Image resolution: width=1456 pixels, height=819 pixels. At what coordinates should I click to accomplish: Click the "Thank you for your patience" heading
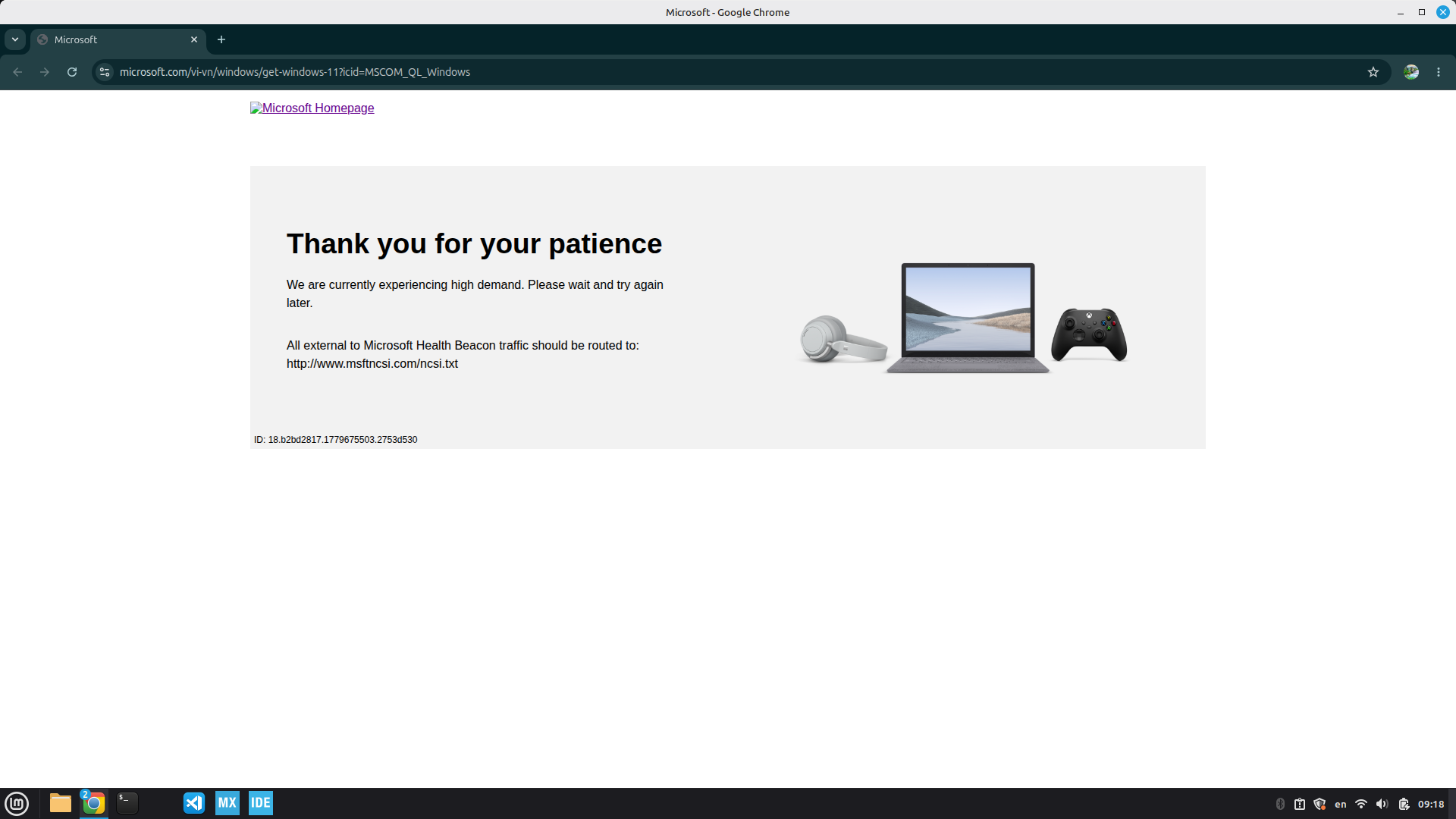point(474,244)
